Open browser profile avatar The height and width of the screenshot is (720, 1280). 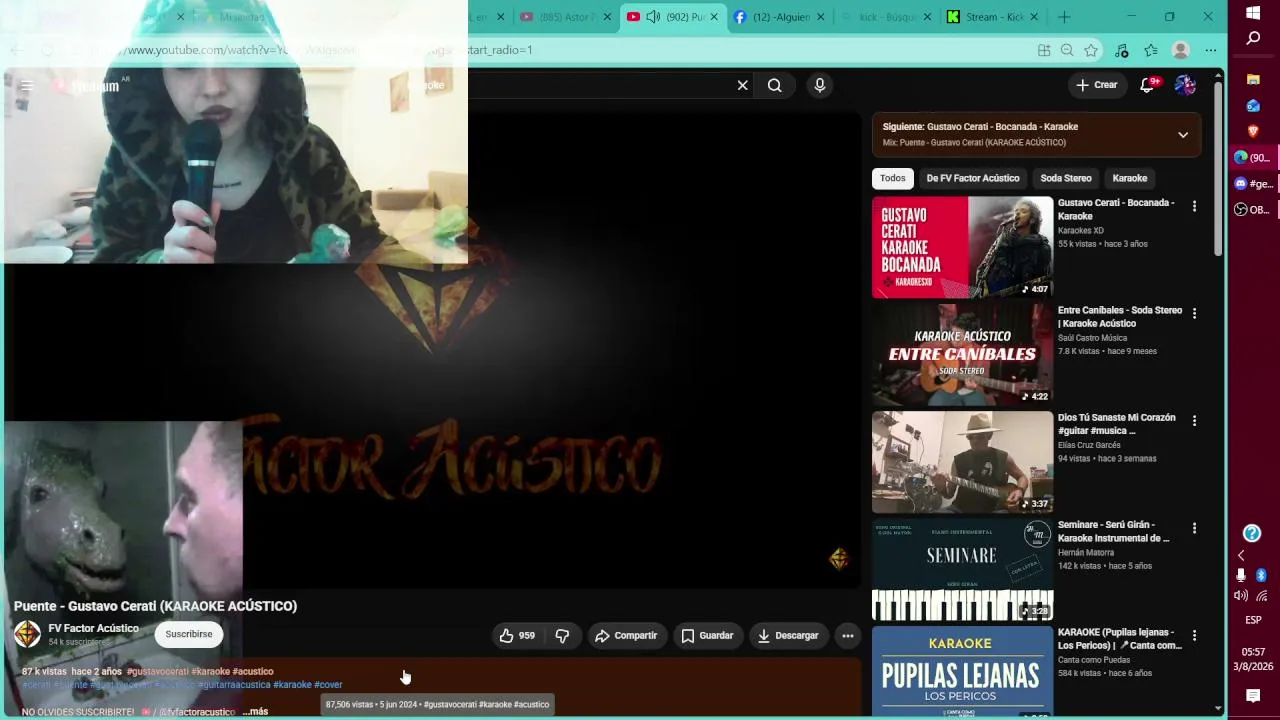click(x=1181, y=50)
